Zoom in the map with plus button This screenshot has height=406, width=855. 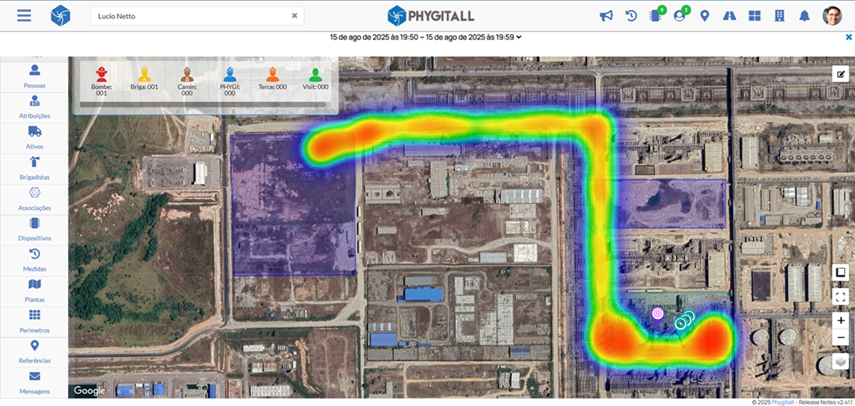click(x=841, y=320)
